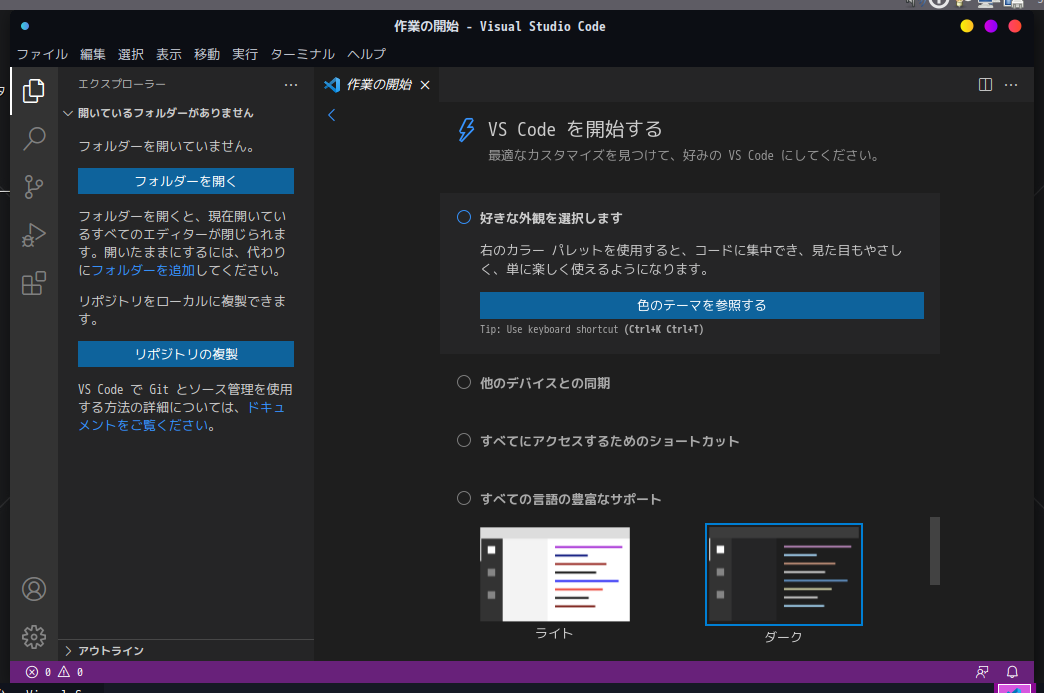Click the yellow window control button

point(967,26)
